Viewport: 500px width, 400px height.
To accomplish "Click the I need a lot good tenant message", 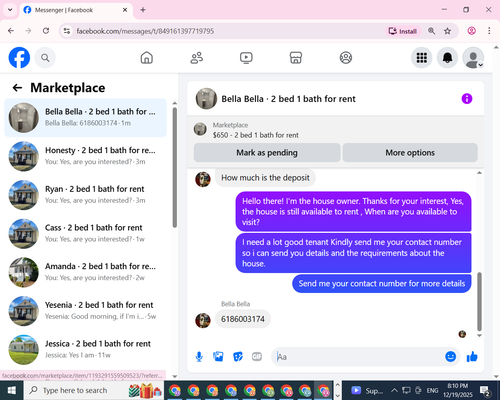I will pos(353,253).
